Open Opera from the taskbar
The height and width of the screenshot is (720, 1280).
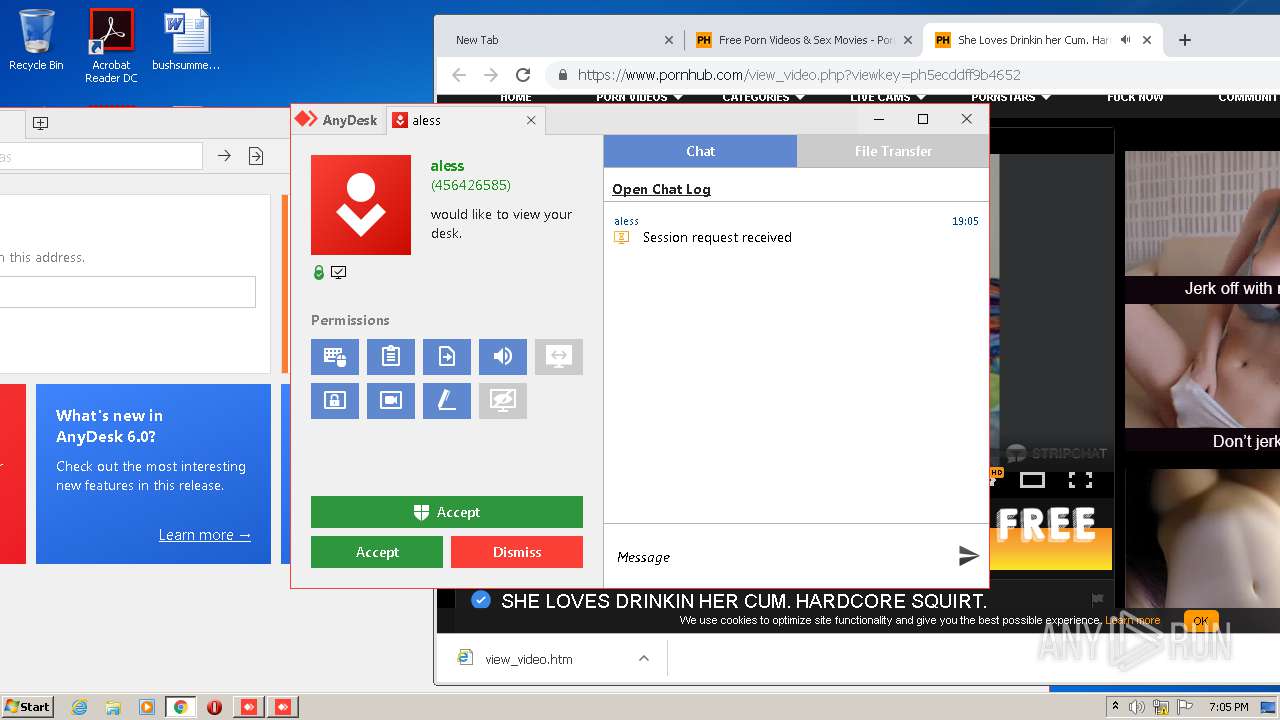click(x=214, y=707)
